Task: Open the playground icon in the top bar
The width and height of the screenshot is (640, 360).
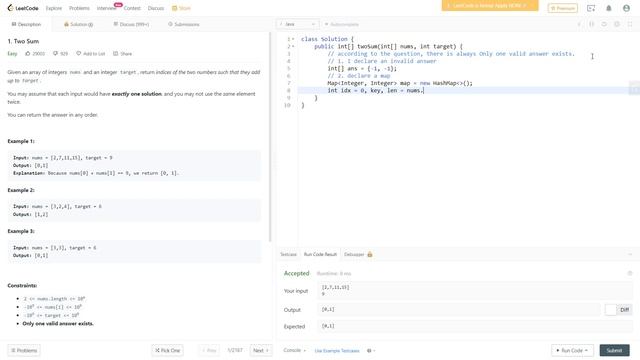Action: (x=591, y=8)
